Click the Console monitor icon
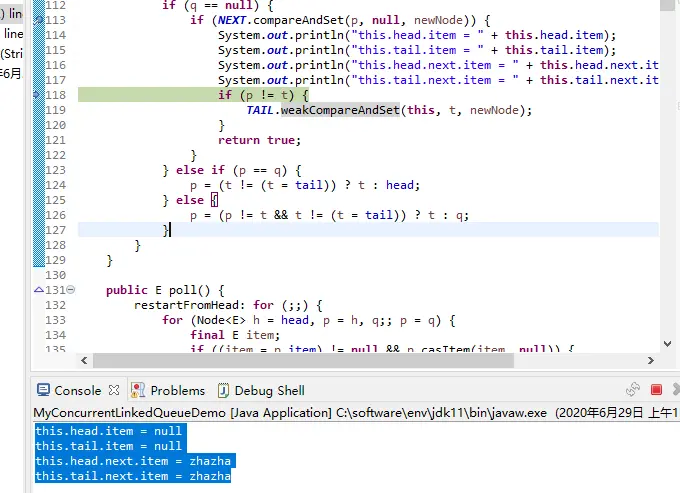Screen dimensions: 680x493 pyautogui.click(x=43, y=390)
